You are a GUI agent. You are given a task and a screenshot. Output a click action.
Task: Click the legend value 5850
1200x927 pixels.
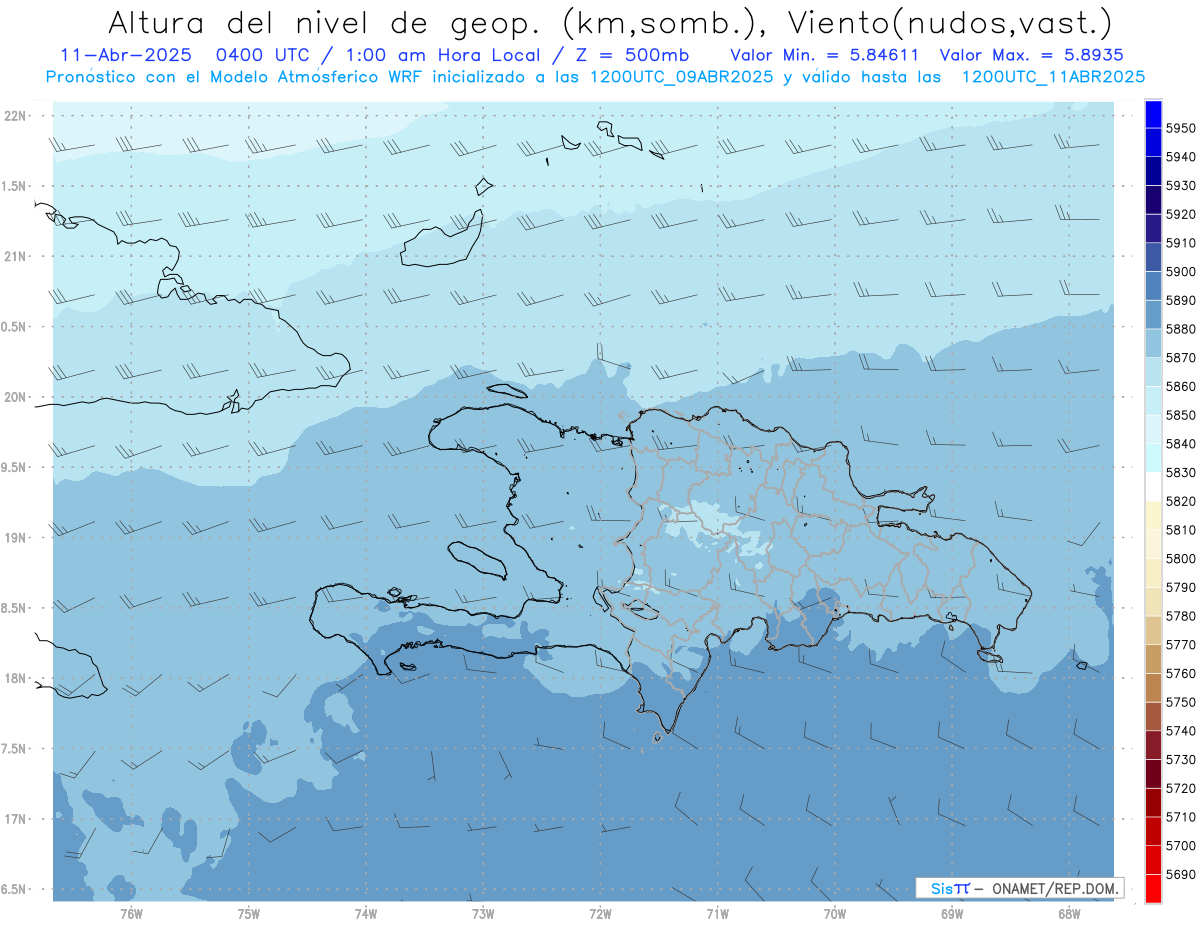pyautogui.click(x=1180, y=415)
